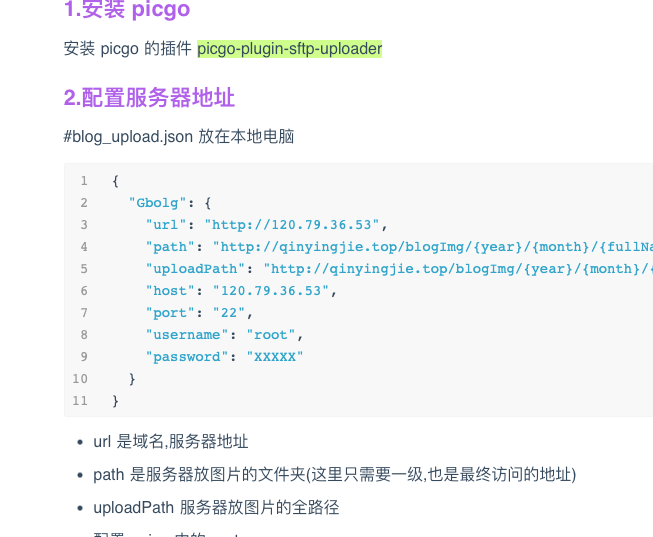
Task: Click the bullet "uploadPath 服务器放图片的全路径"
Action: pos(216,507)
